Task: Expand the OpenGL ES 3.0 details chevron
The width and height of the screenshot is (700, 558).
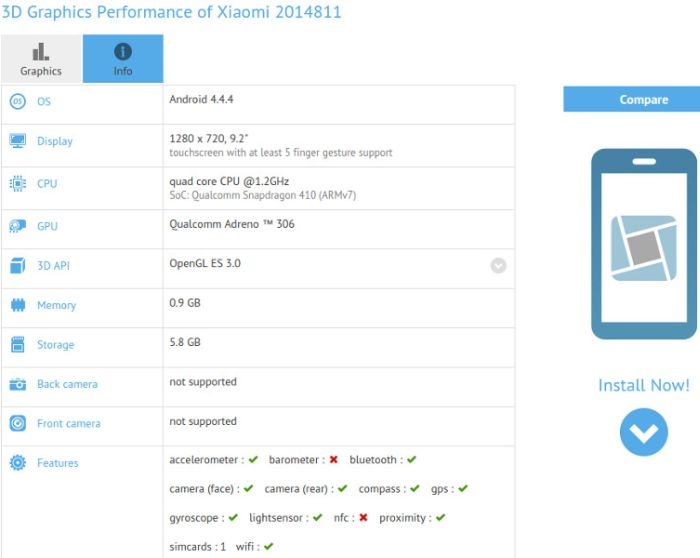Action: click(498, 266)
